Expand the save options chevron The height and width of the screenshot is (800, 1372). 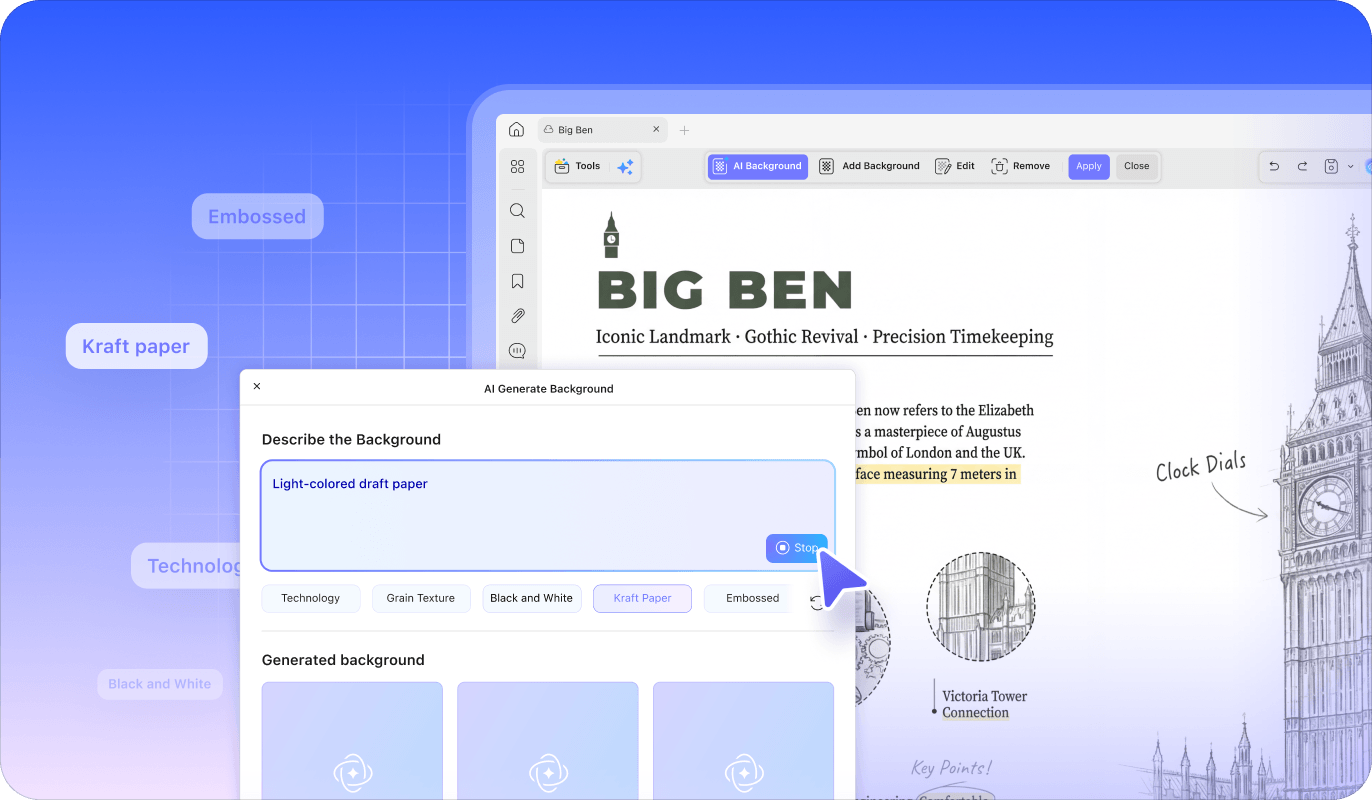coord(1351,167)
